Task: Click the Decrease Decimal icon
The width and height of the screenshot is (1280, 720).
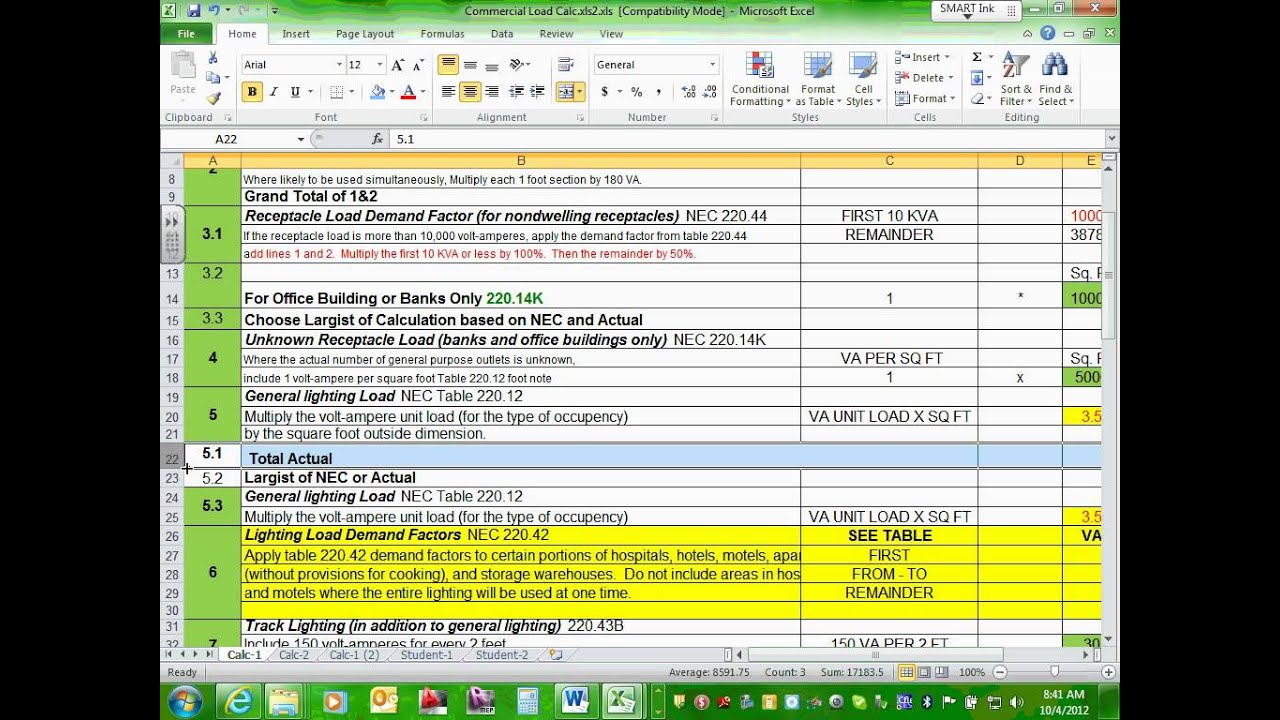Action: (x=709, y=92)
